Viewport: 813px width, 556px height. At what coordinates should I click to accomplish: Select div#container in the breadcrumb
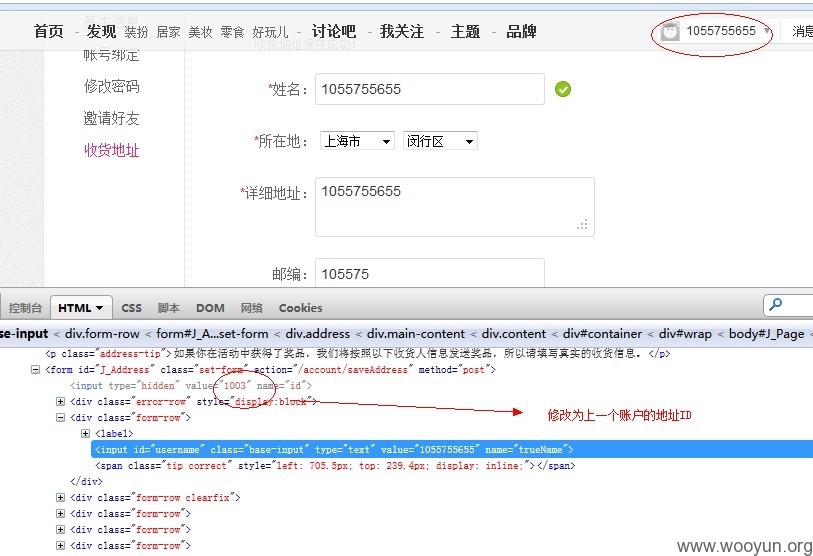coord(602,334)
